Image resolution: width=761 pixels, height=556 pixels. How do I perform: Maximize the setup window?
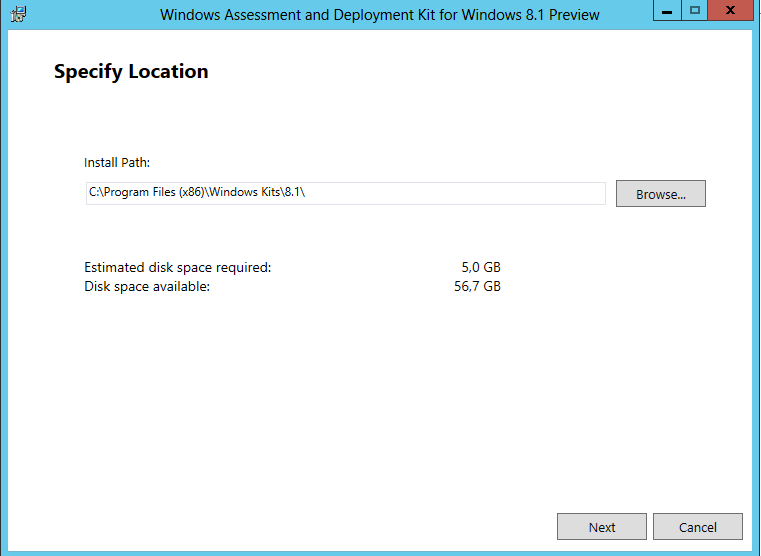coord(695,10)
